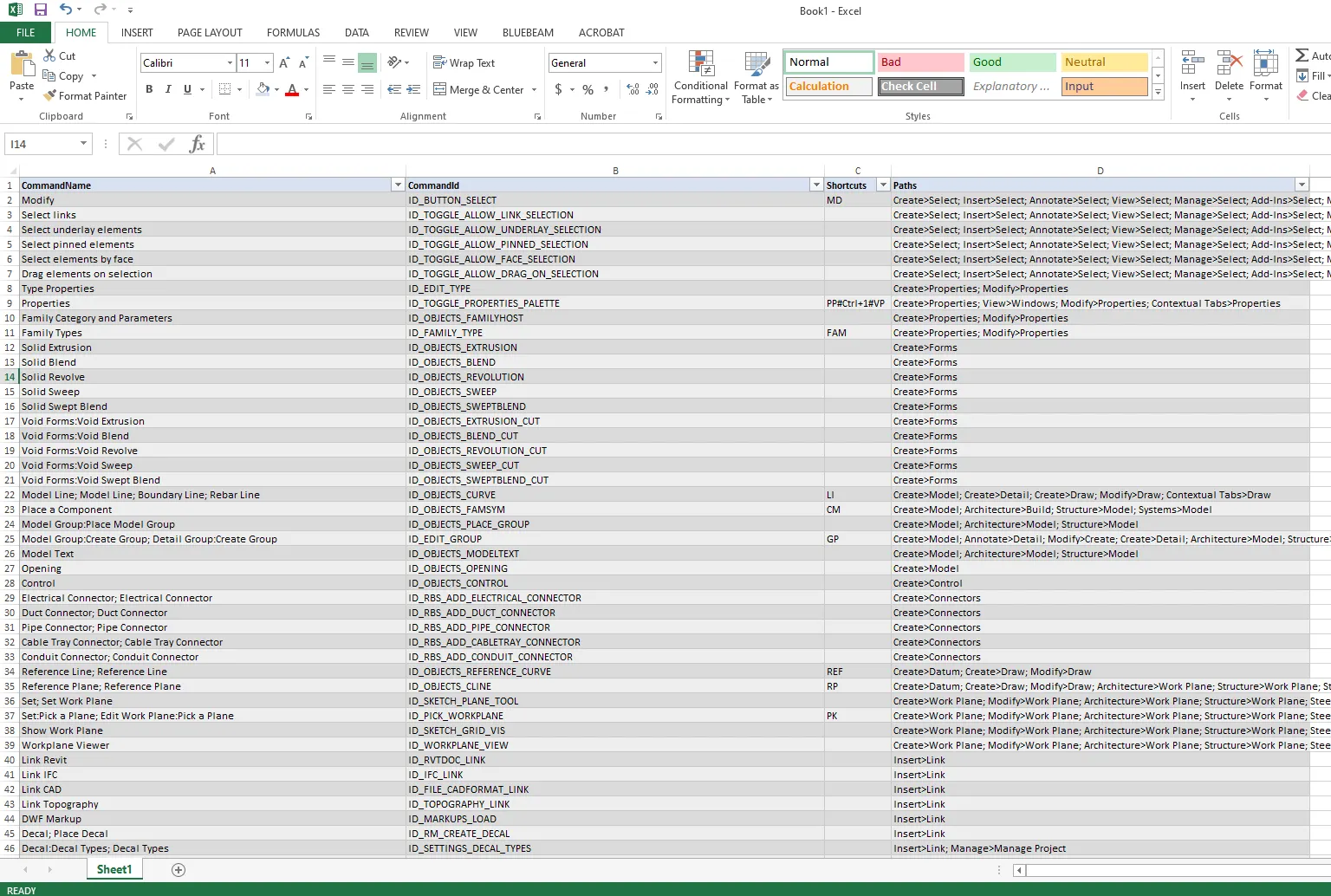Open the Calibri font name dropdown
This screenshot has width=1331, height=896.
pyautogui.click(x=230, y=63)
